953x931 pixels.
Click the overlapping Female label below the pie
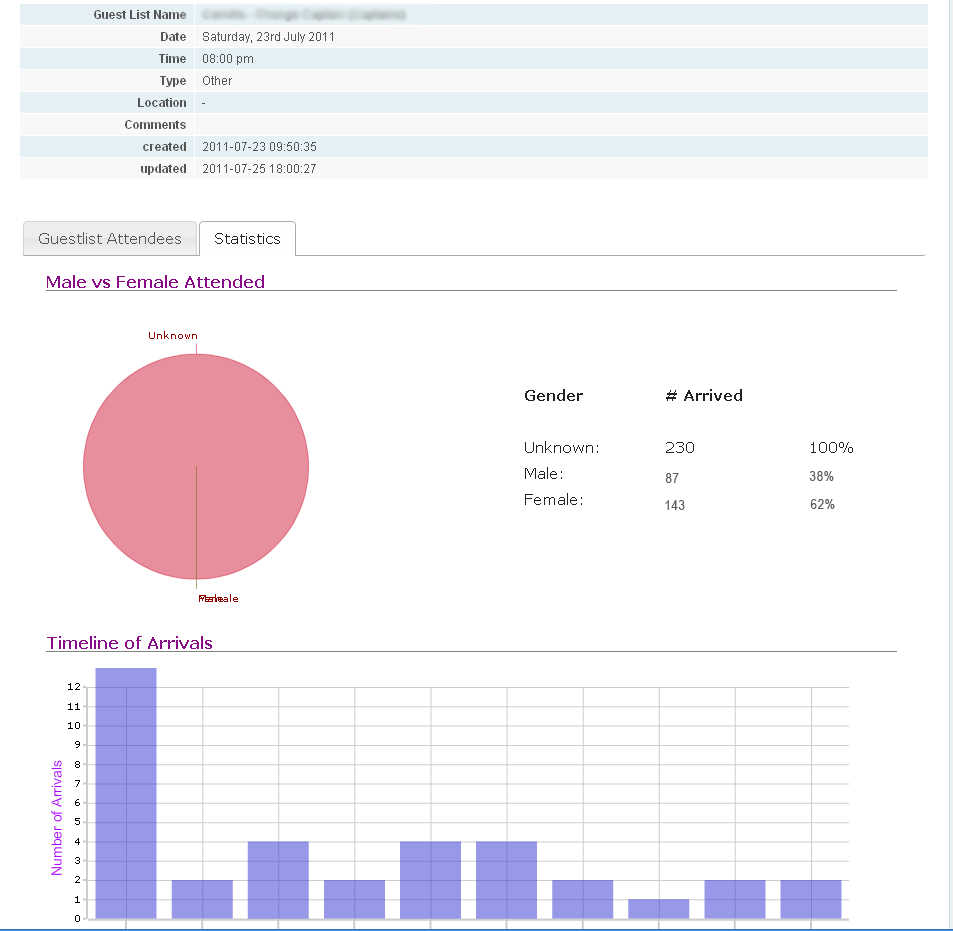coord(218,599)
